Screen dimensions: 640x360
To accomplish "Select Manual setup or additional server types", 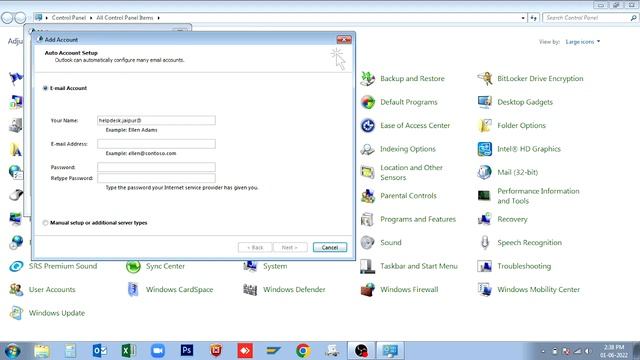I will (x=45, y=223).
